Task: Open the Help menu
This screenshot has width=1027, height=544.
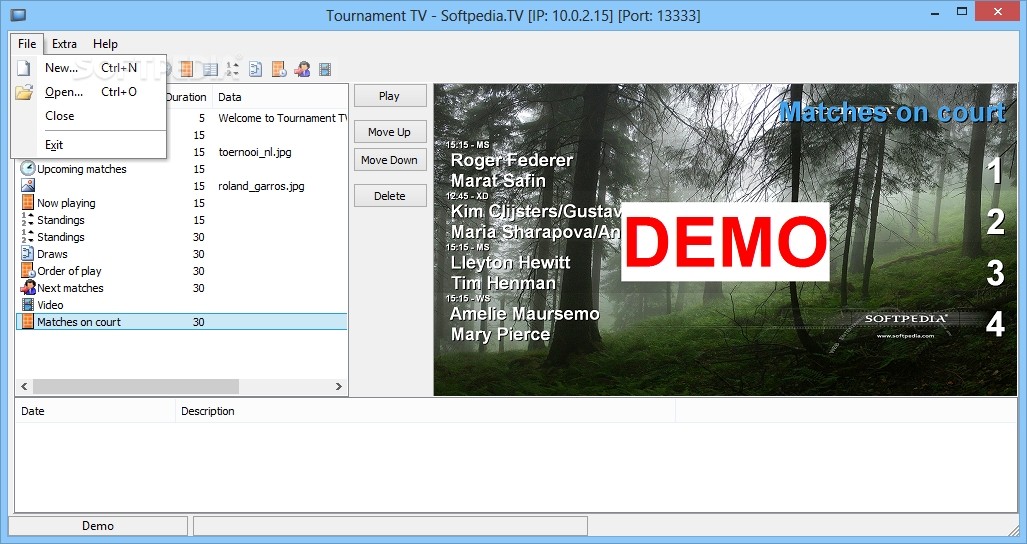Action: point(105,44)
